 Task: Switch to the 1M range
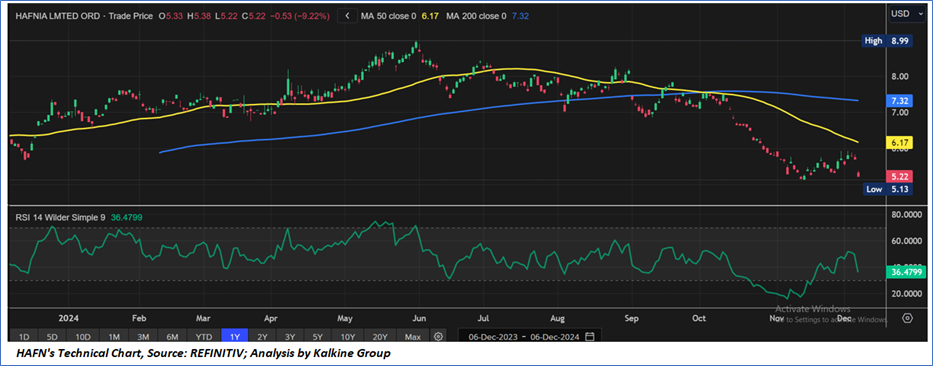point(113,337)
